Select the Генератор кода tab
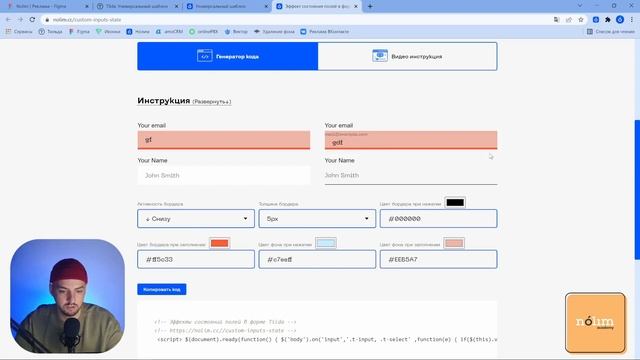640x360 pixels. pos(227,56)
